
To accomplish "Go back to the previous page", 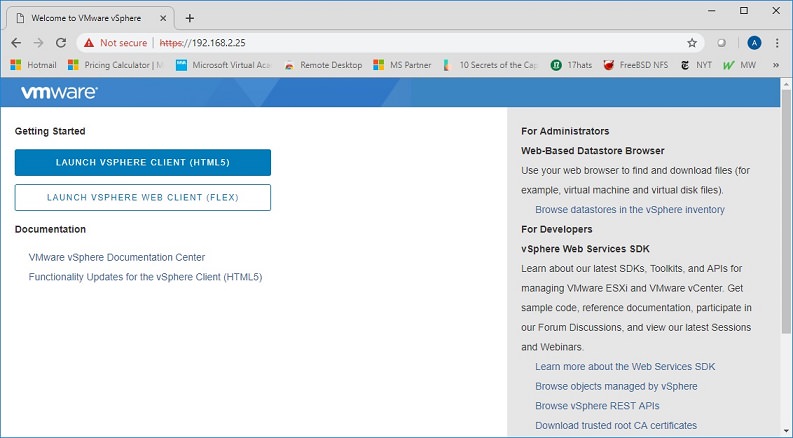I will pos(16,43).
